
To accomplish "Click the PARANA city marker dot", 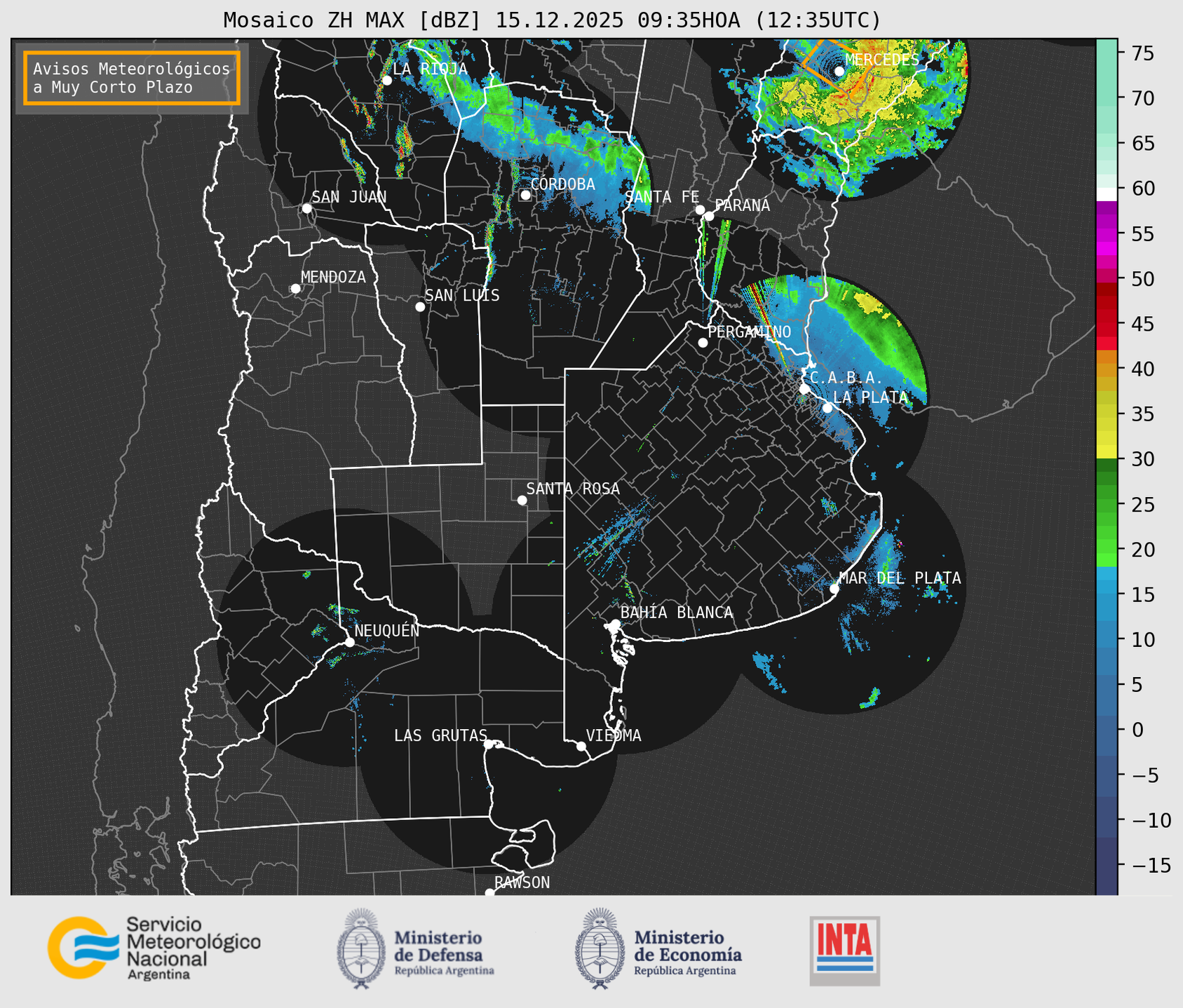I will 709,216.
